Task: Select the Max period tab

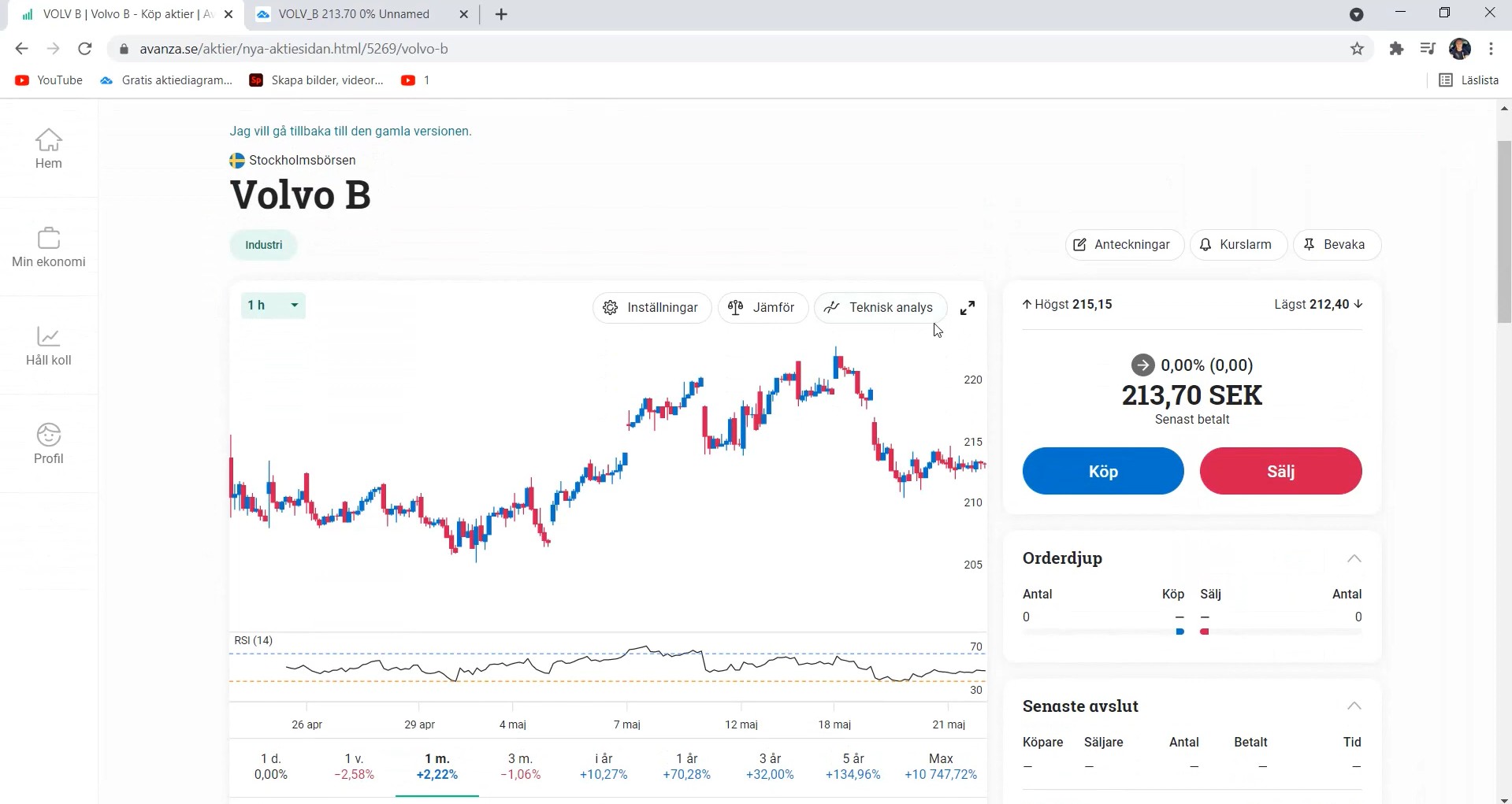Action: [x=941, y=766]
